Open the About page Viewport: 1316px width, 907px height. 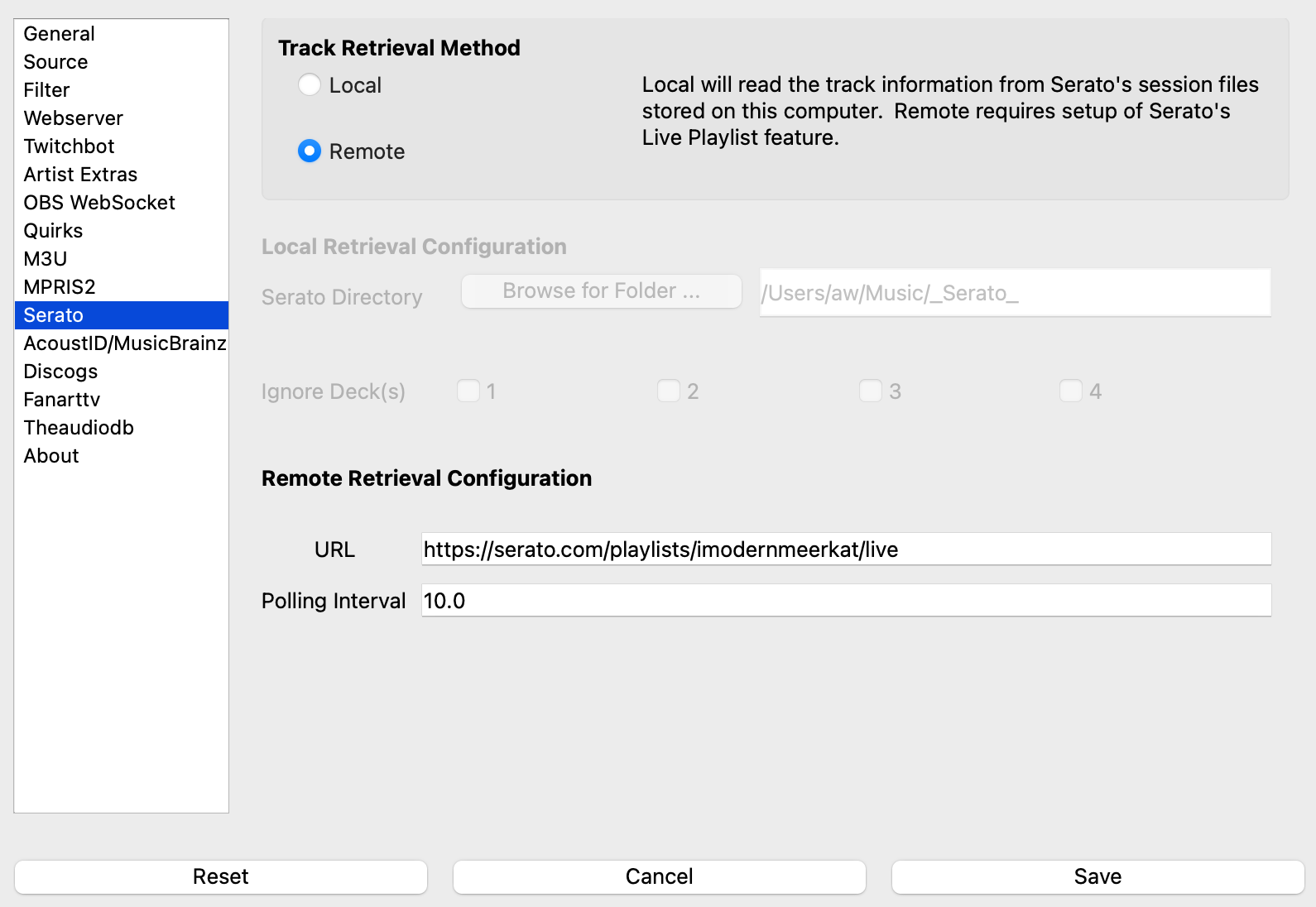(51, 456)
